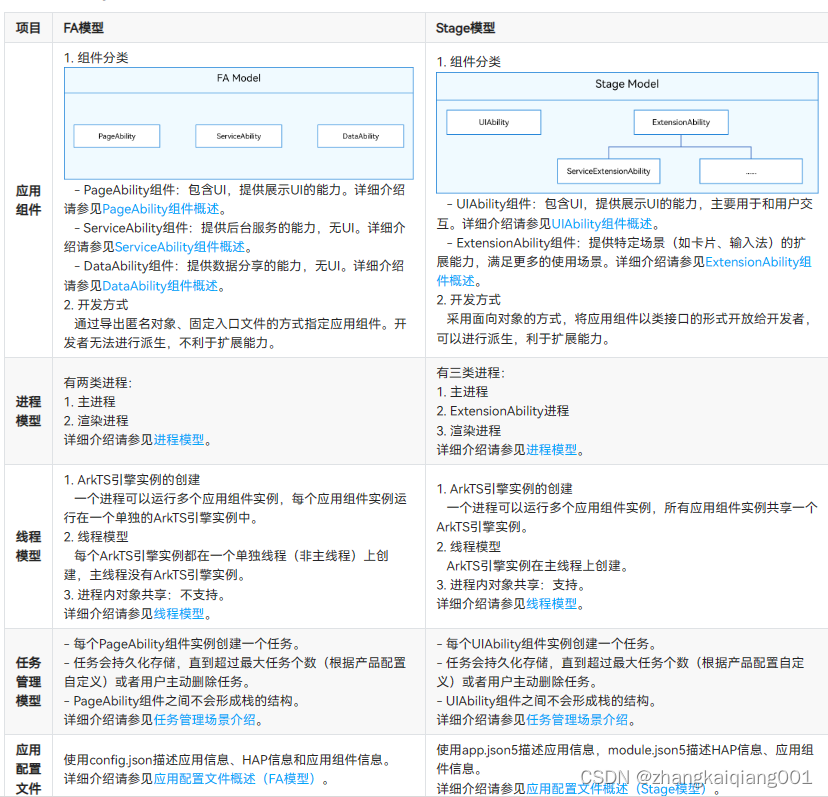Image resolution: width=828 pixels, height=797 pixels.
Task: Click the ExtensionAbility box in Stage diagram
Action: [x=681, y=123]
